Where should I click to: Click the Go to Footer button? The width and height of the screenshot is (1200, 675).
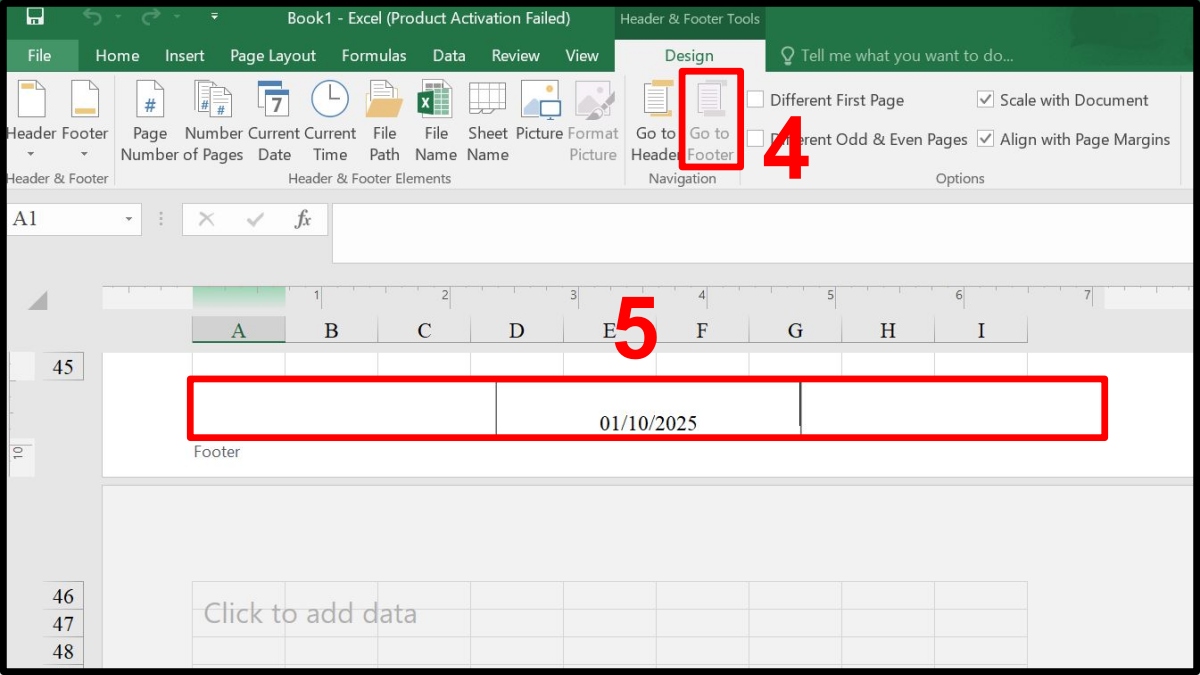click(710, 118)
